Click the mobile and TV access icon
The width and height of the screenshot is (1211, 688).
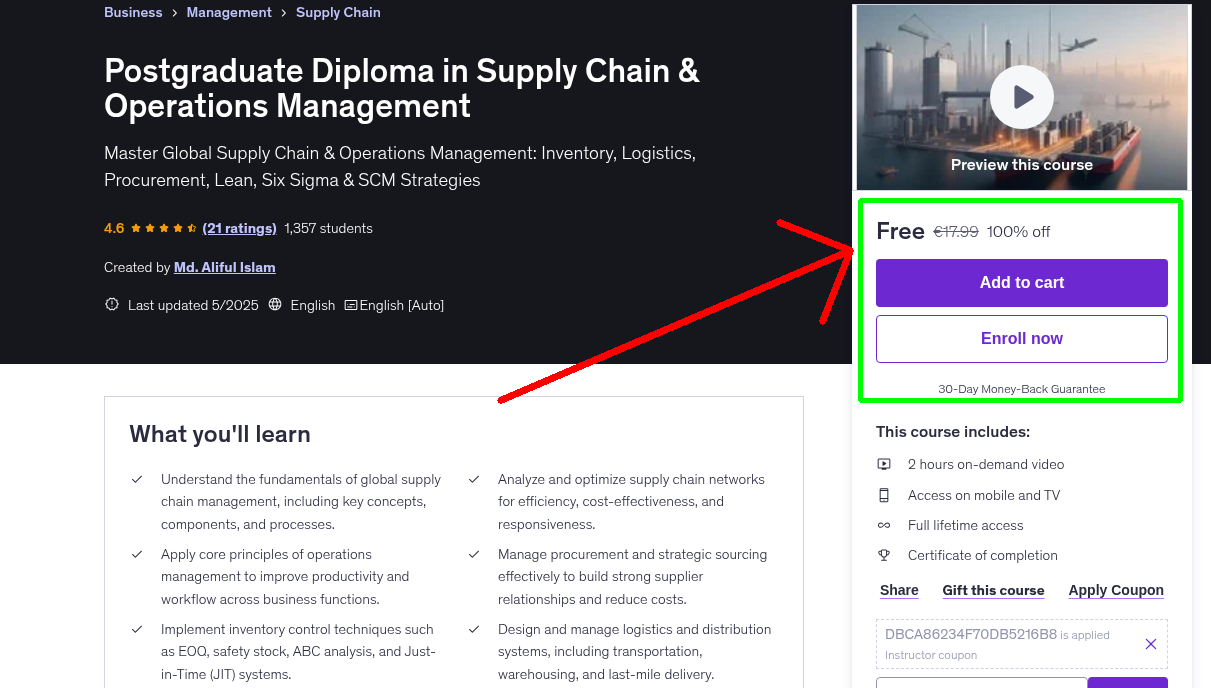coord(884,494)
